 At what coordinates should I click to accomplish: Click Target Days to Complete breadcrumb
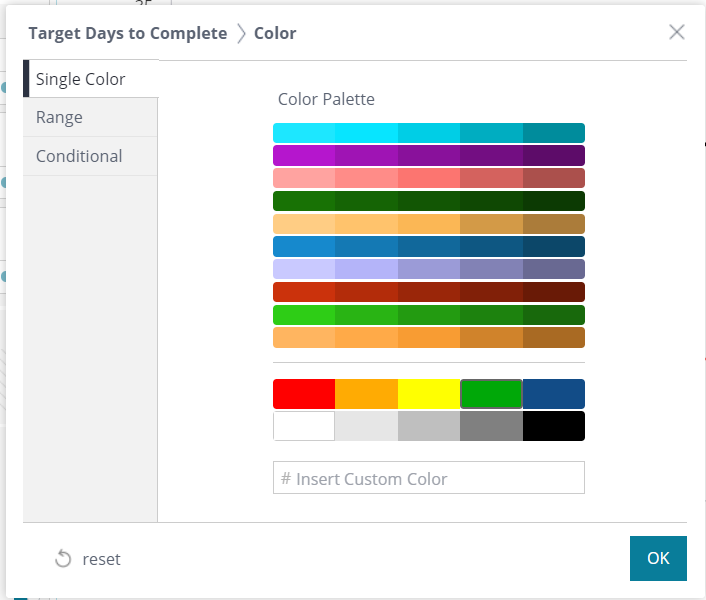point(128,33)
